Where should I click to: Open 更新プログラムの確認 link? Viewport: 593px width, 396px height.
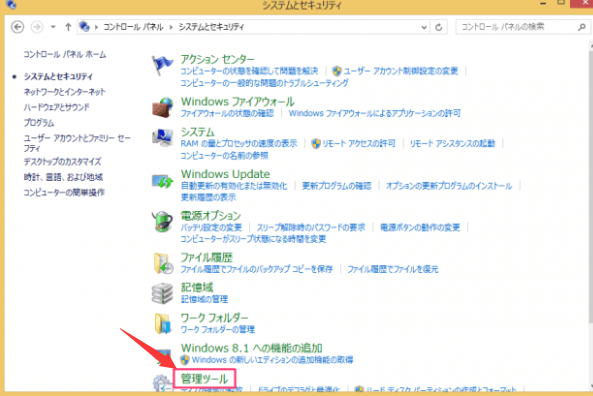(337, 186)
